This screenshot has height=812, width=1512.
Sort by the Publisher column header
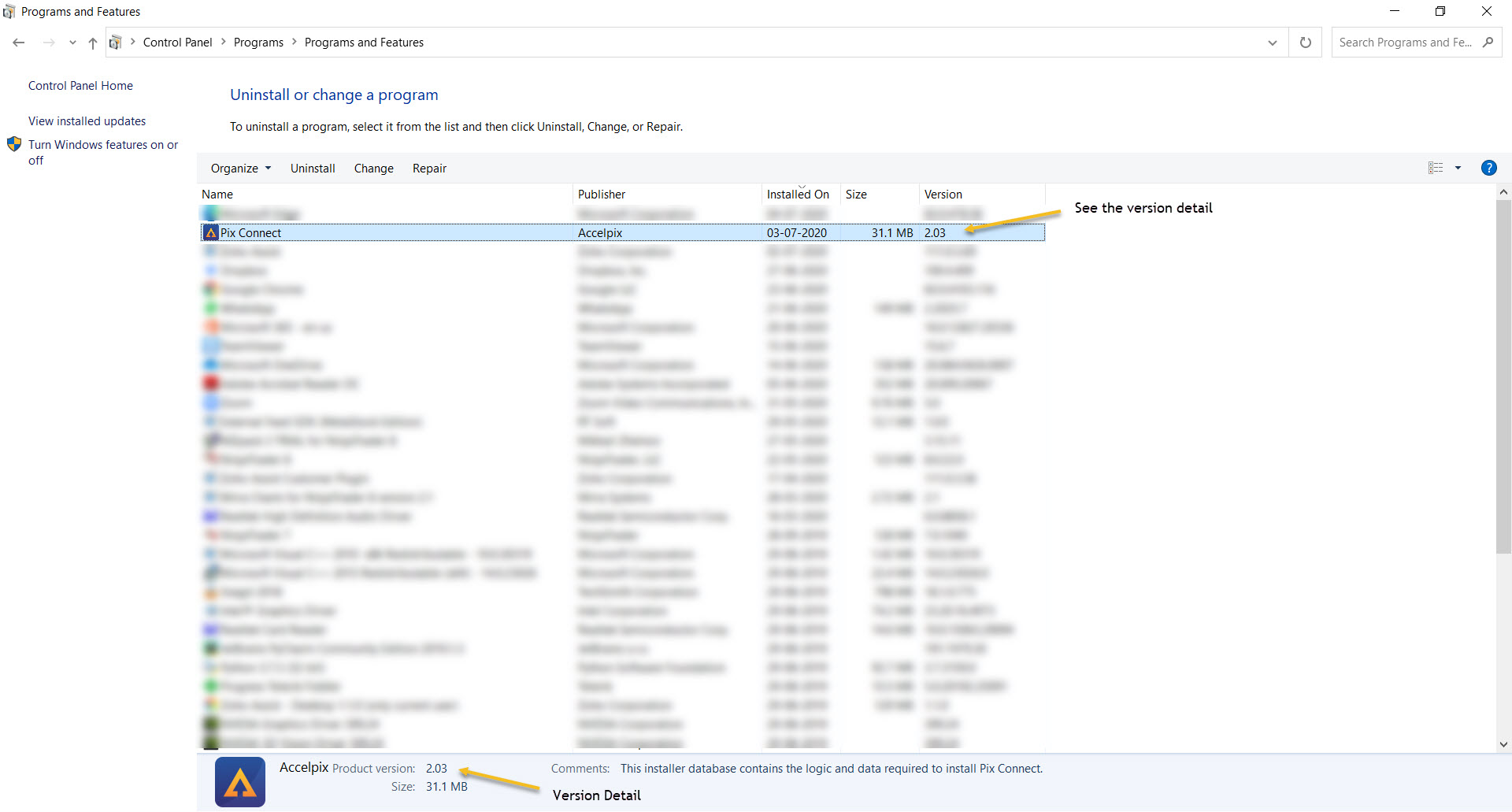point(668,195)
